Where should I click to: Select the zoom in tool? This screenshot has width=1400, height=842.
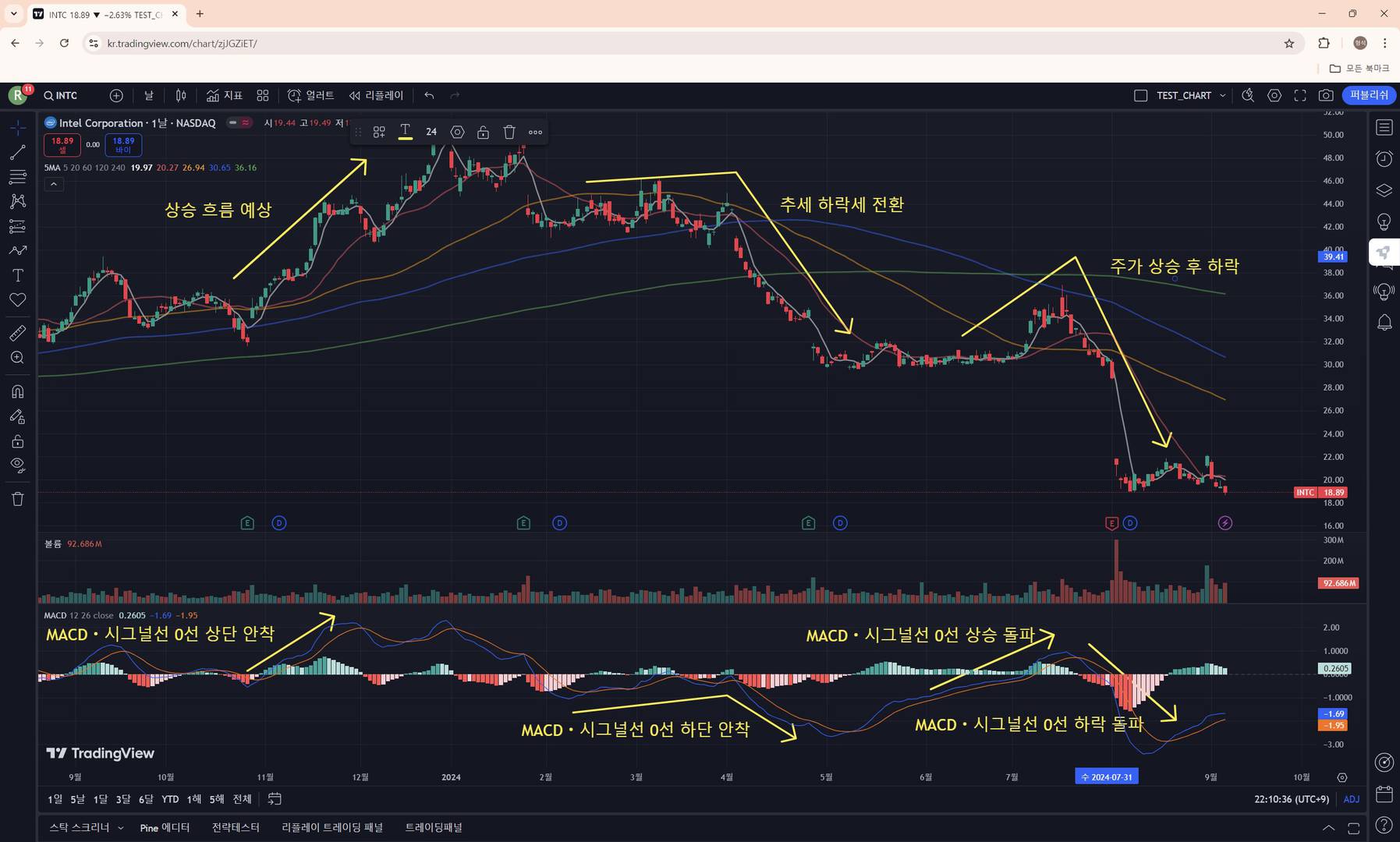click(17, 358)
